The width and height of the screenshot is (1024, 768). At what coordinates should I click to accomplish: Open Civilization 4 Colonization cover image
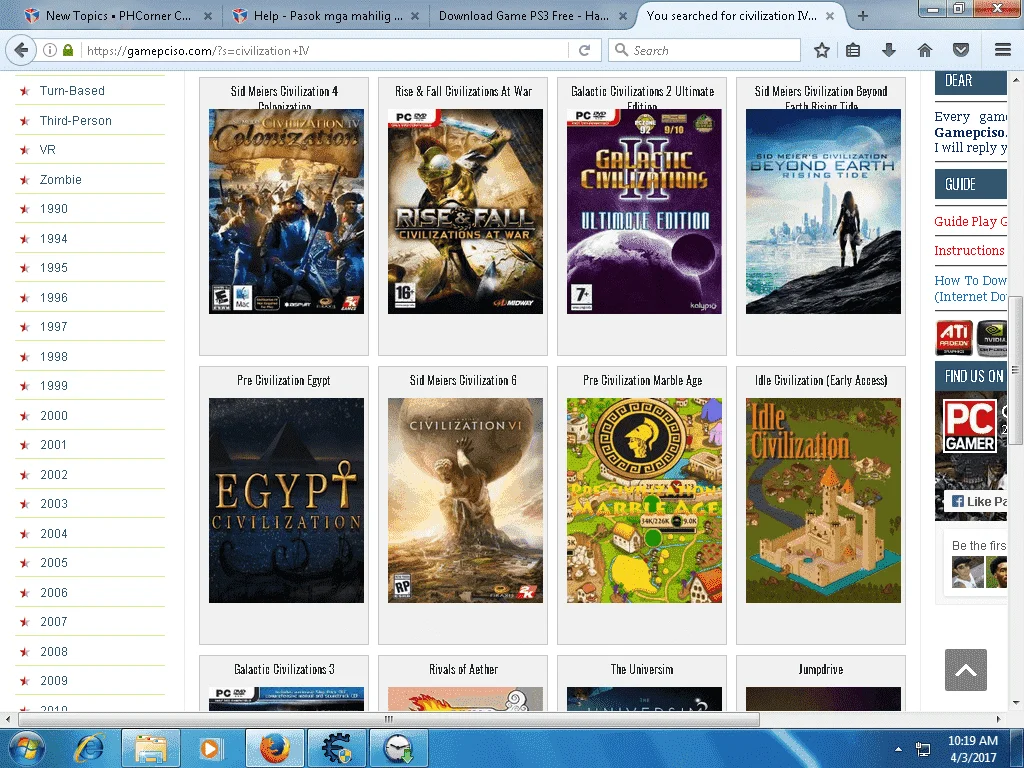click(286, 212)
